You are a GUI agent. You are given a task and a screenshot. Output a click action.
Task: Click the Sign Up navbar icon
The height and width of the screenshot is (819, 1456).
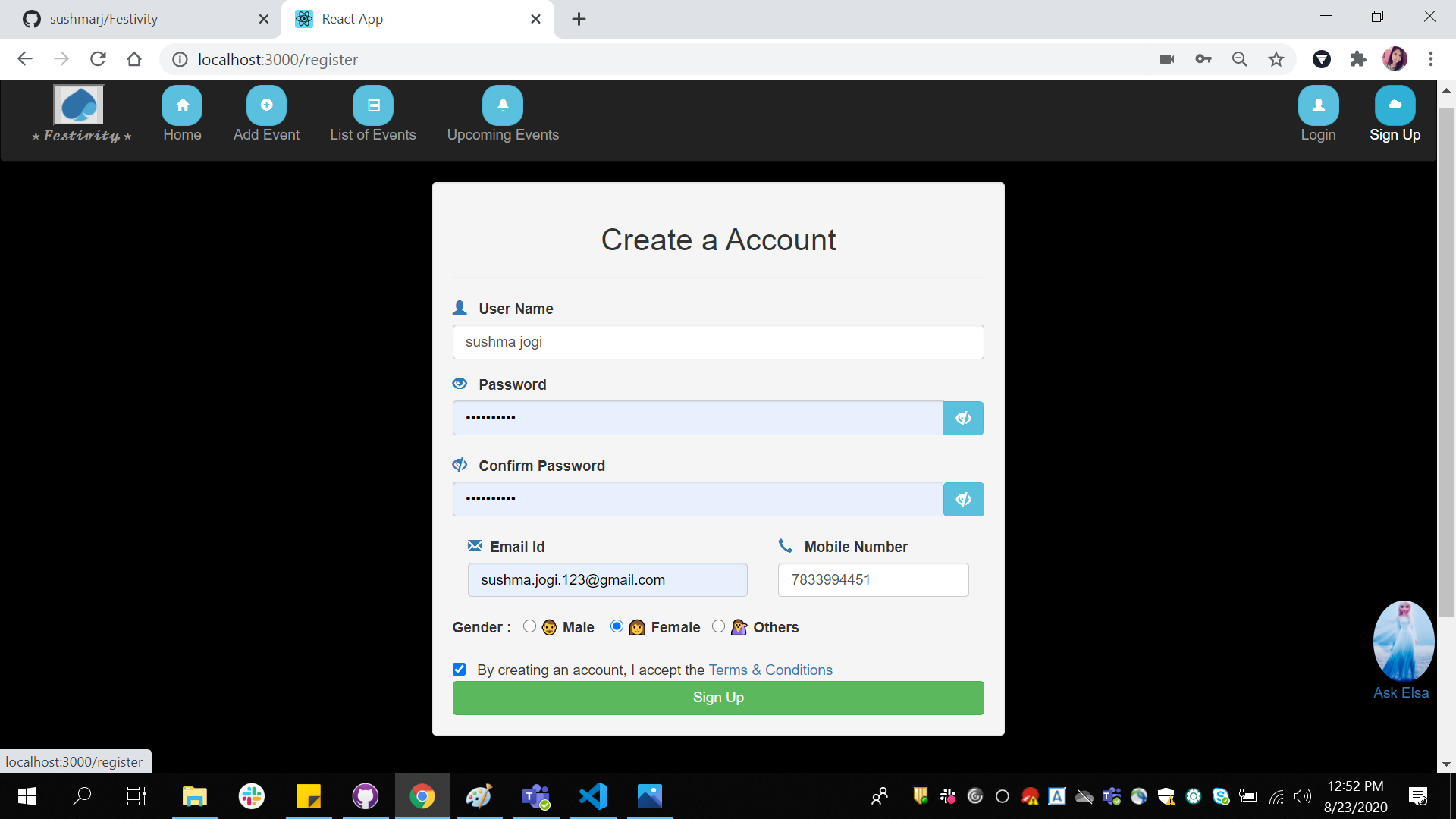coord(1395,105)
